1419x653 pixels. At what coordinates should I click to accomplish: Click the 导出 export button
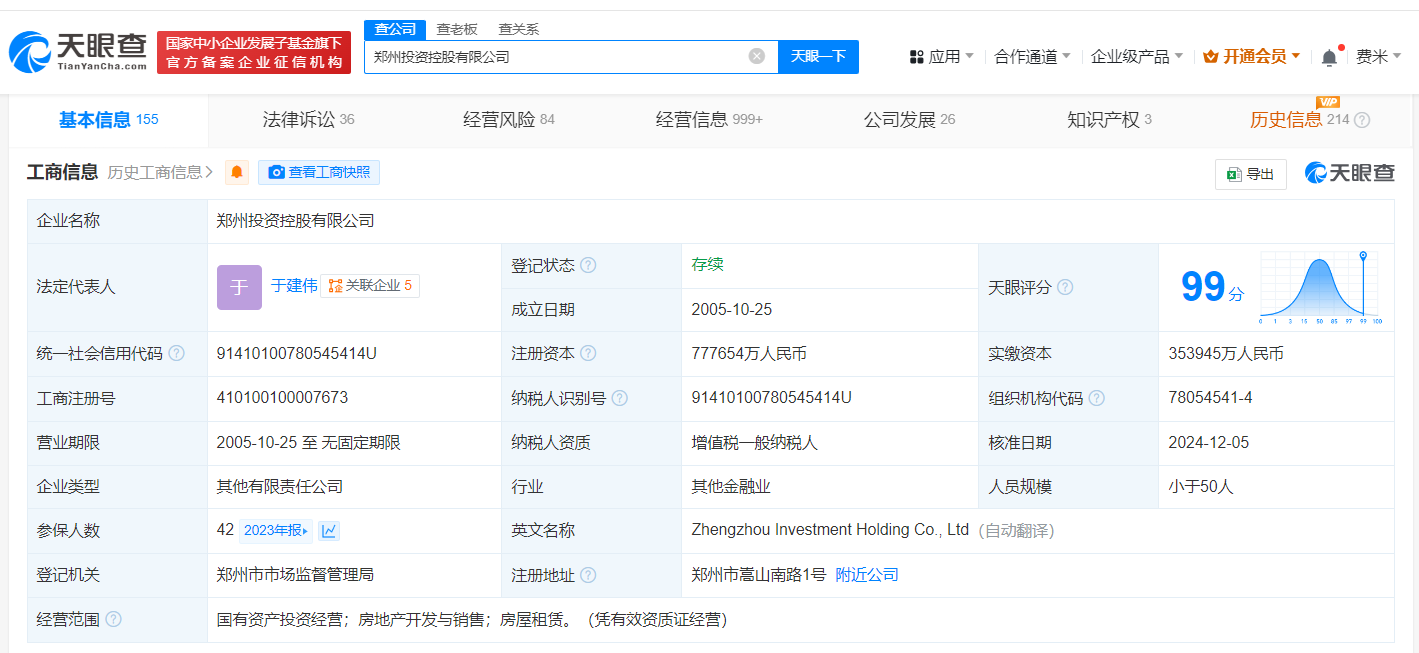[1250, 174]
